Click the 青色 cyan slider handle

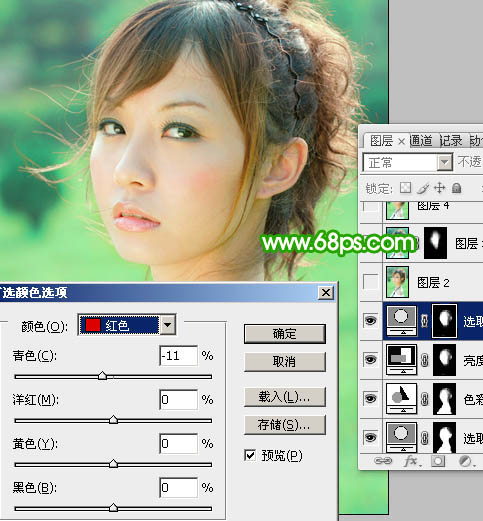click(x=103, y=376)
